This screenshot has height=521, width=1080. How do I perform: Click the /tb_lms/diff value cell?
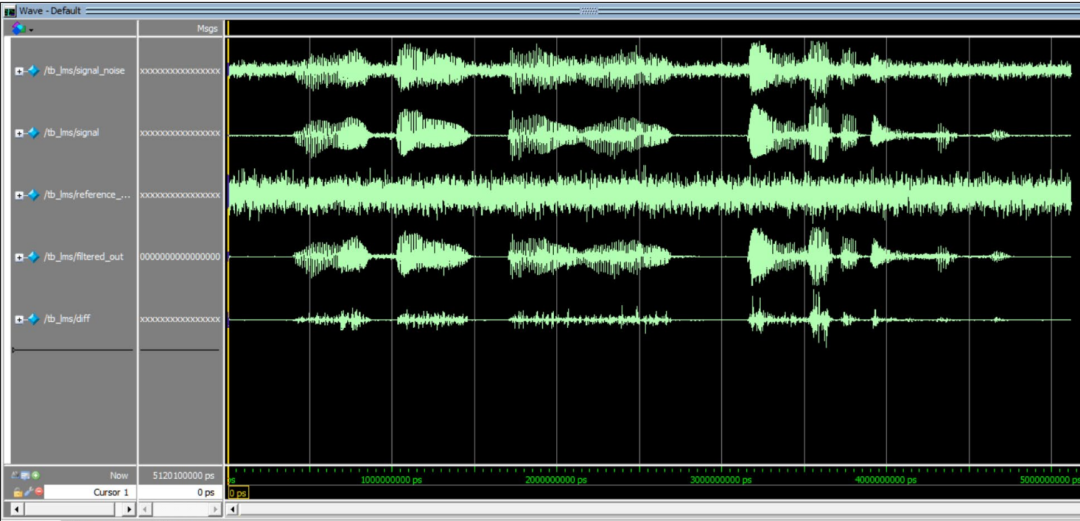tap(180, 319)
